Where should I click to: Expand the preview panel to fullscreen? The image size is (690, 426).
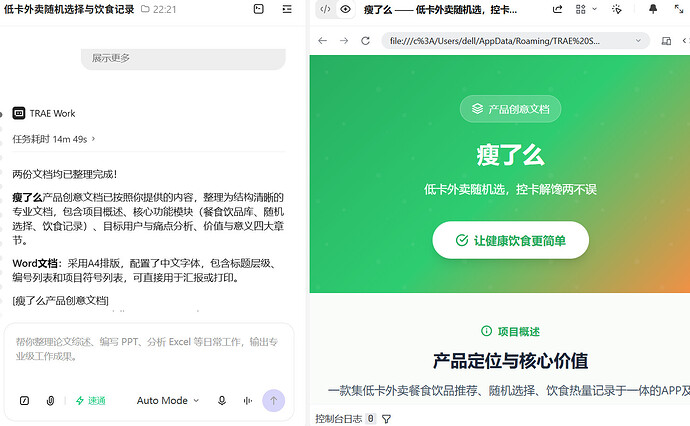(x=679, y=9)
